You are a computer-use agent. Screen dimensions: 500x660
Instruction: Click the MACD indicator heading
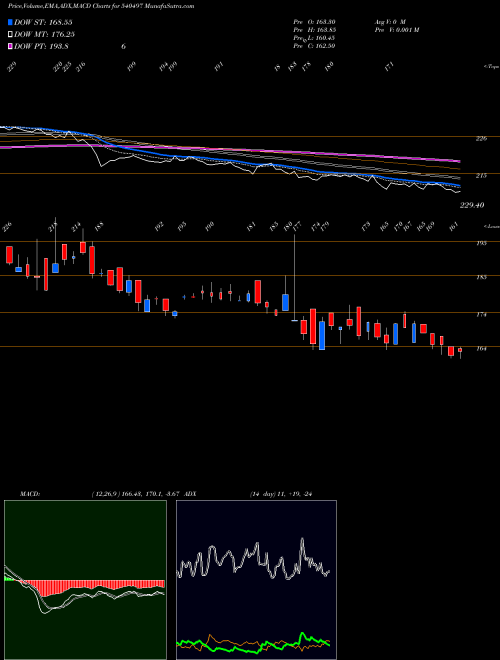29,494
